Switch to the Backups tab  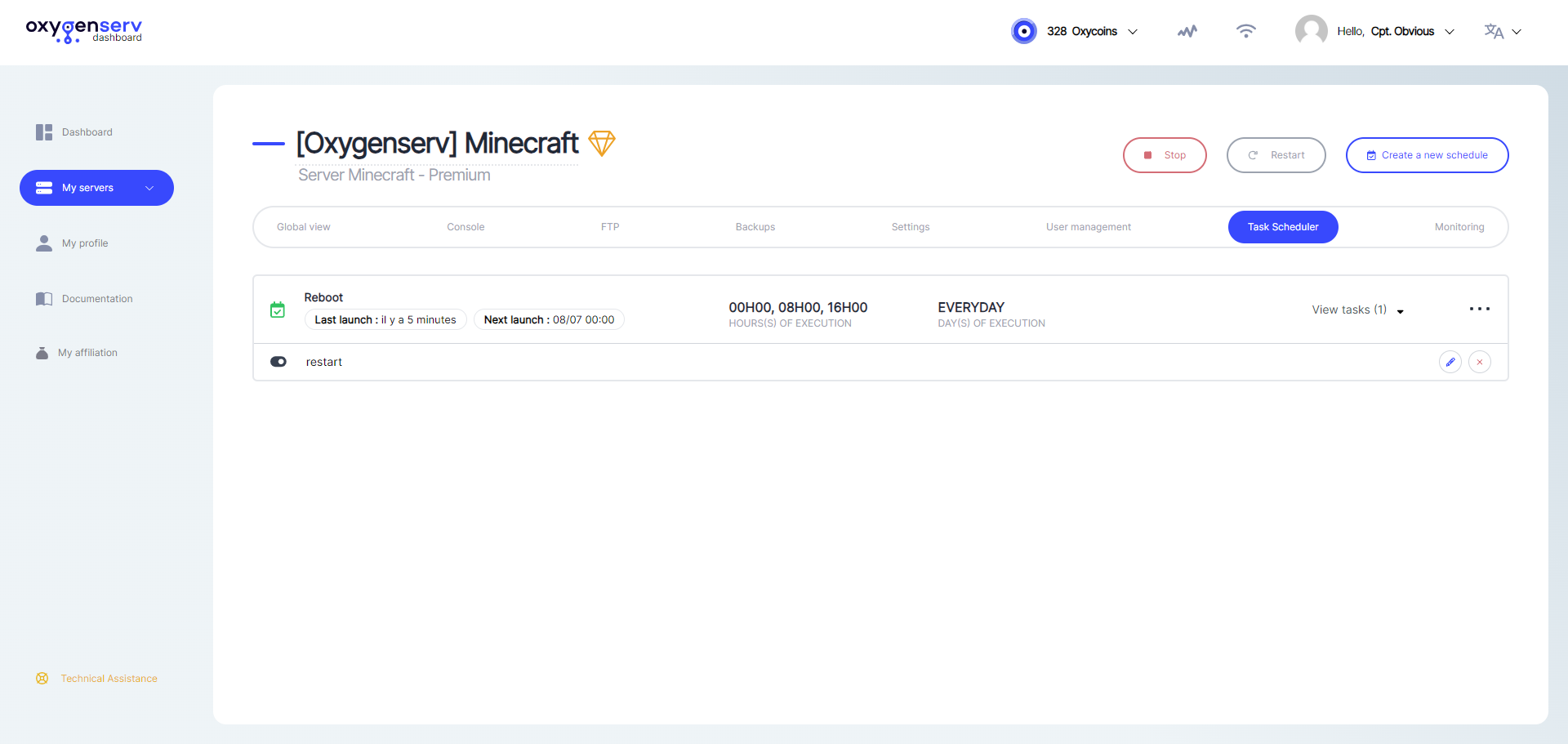coord(755,227)
